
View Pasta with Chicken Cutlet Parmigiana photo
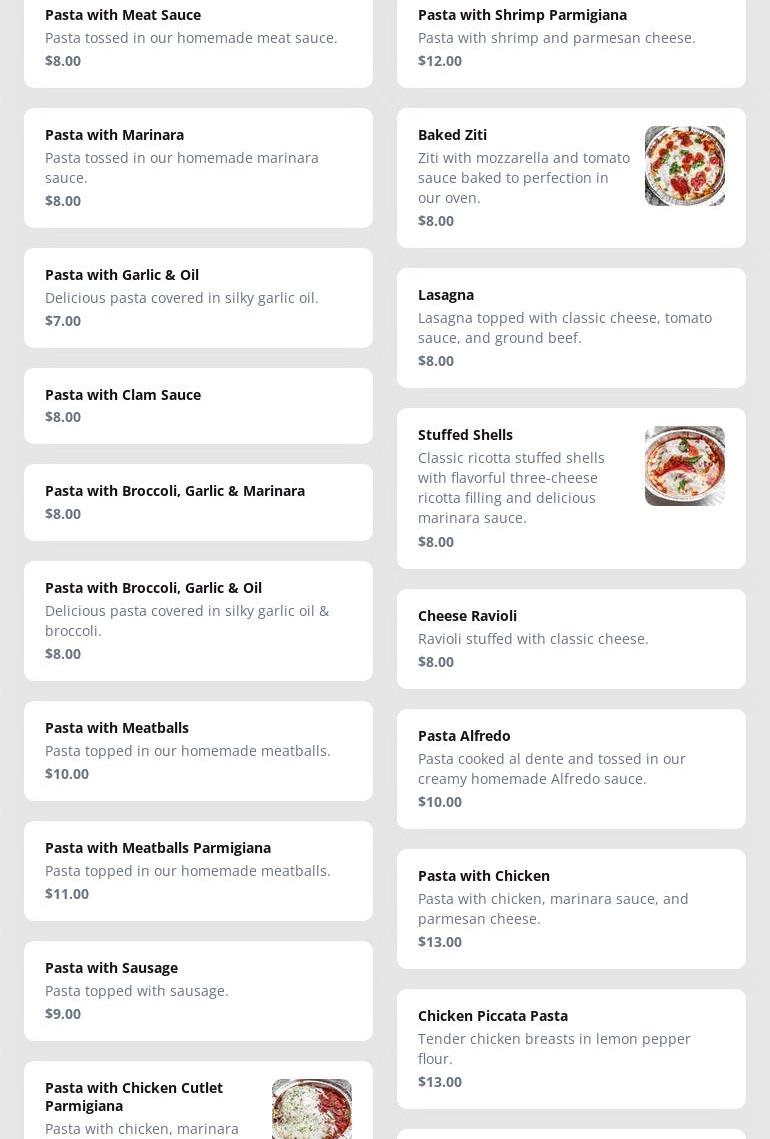[311, 1108]
